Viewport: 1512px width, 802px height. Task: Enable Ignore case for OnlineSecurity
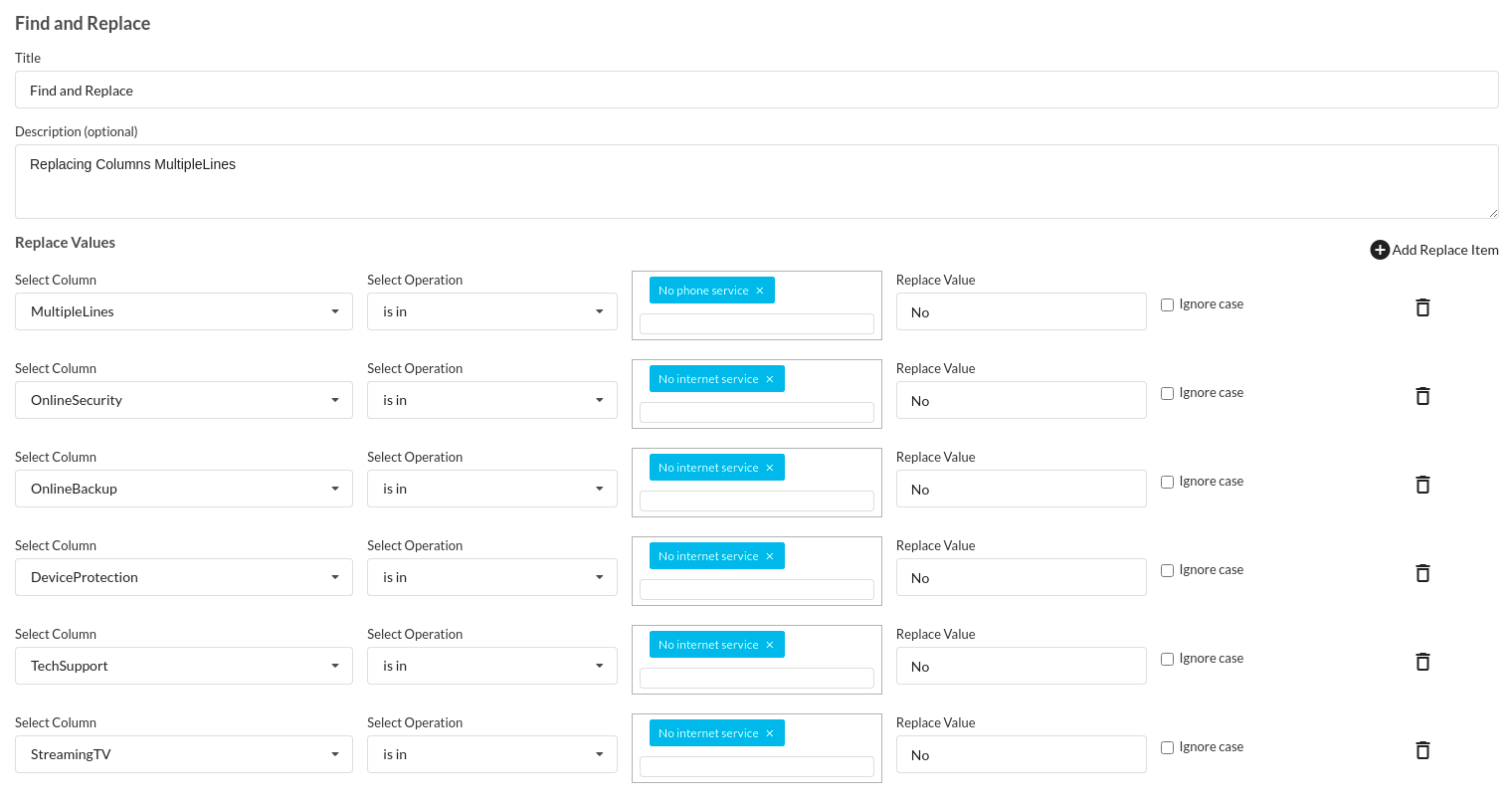click(x=1168, y=394)
